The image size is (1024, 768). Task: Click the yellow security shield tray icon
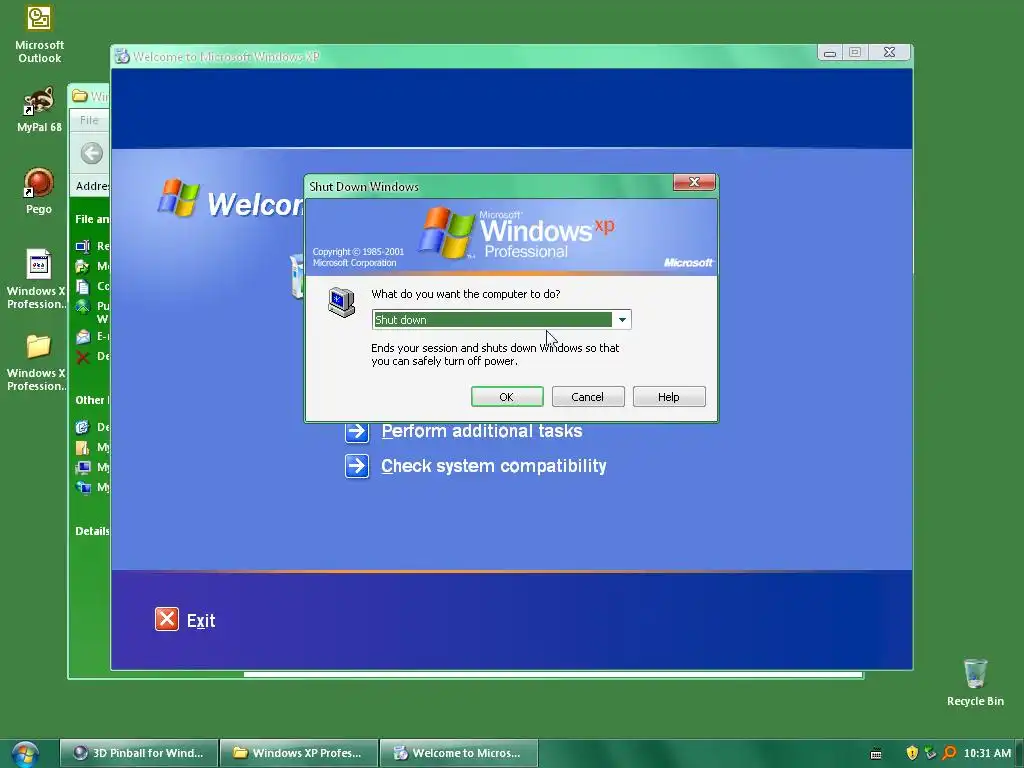(x=912, y=753)
